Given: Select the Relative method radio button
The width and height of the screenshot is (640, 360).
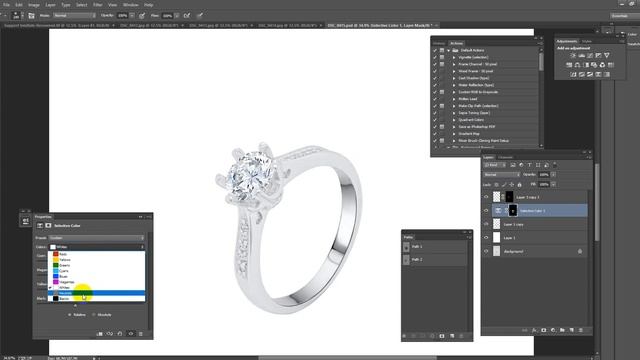Looking at the screenshot, I should (70, 315).
